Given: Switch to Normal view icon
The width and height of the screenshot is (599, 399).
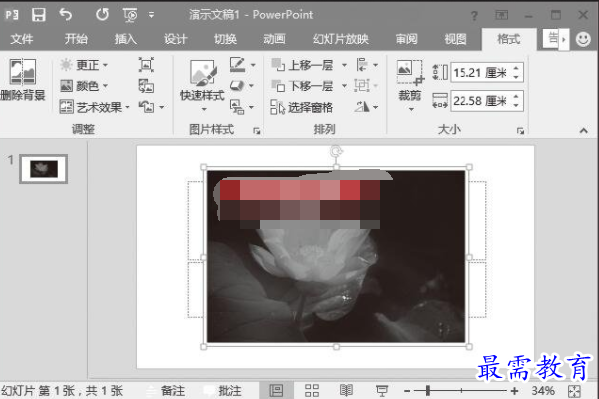Looking at the screenshot, I should [276, 391].
